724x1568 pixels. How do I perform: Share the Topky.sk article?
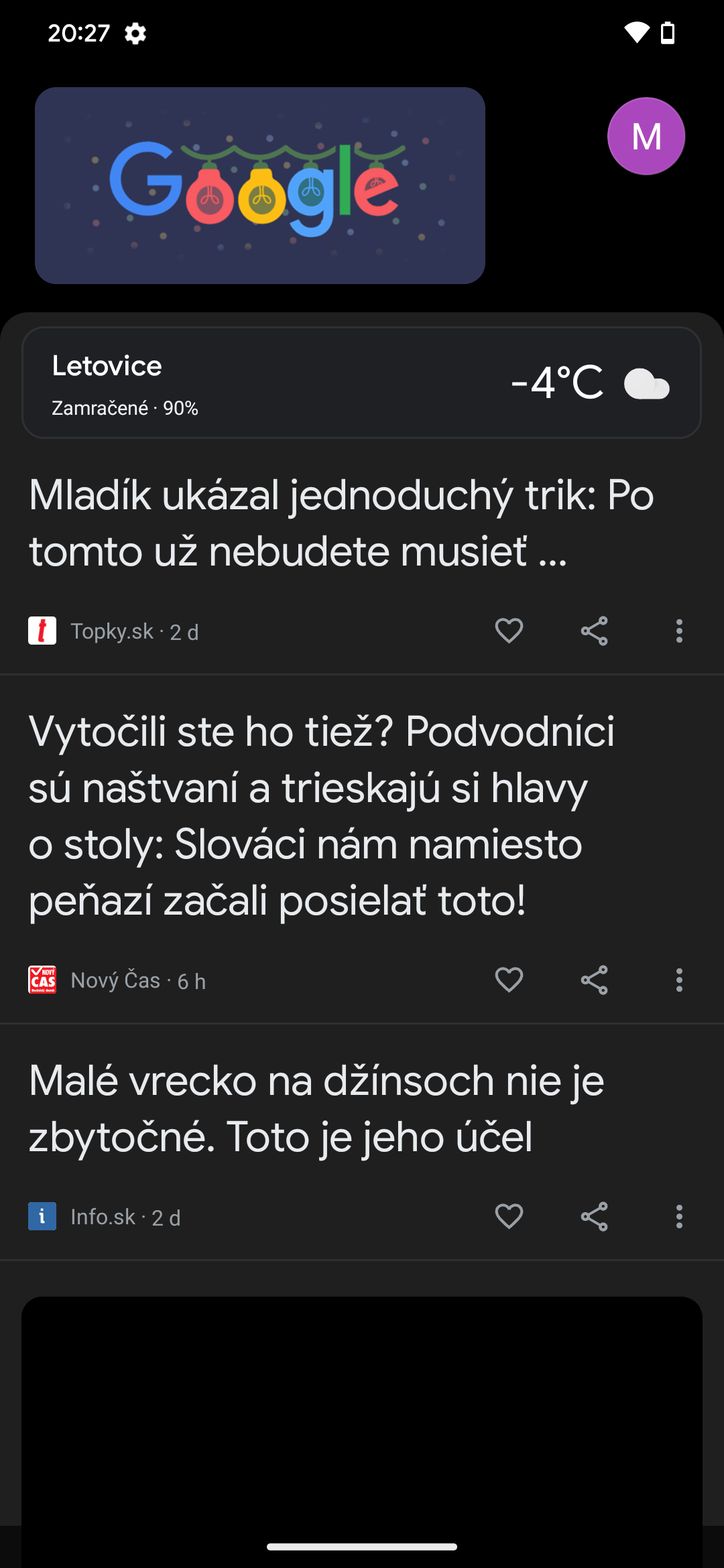coord(594,631)
